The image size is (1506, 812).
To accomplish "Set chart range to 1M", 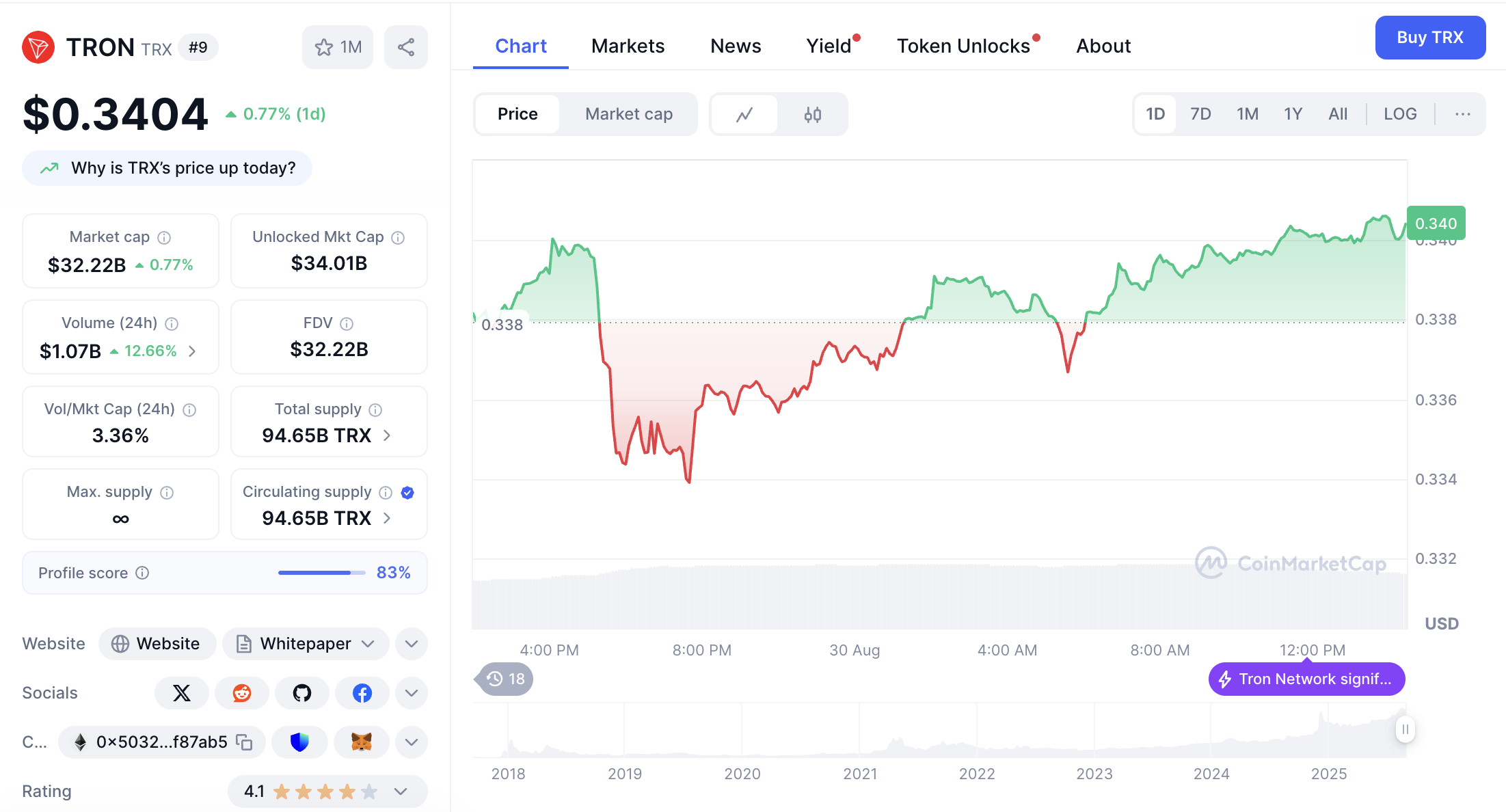I will pyautogui.click(x=1248, y=114).
